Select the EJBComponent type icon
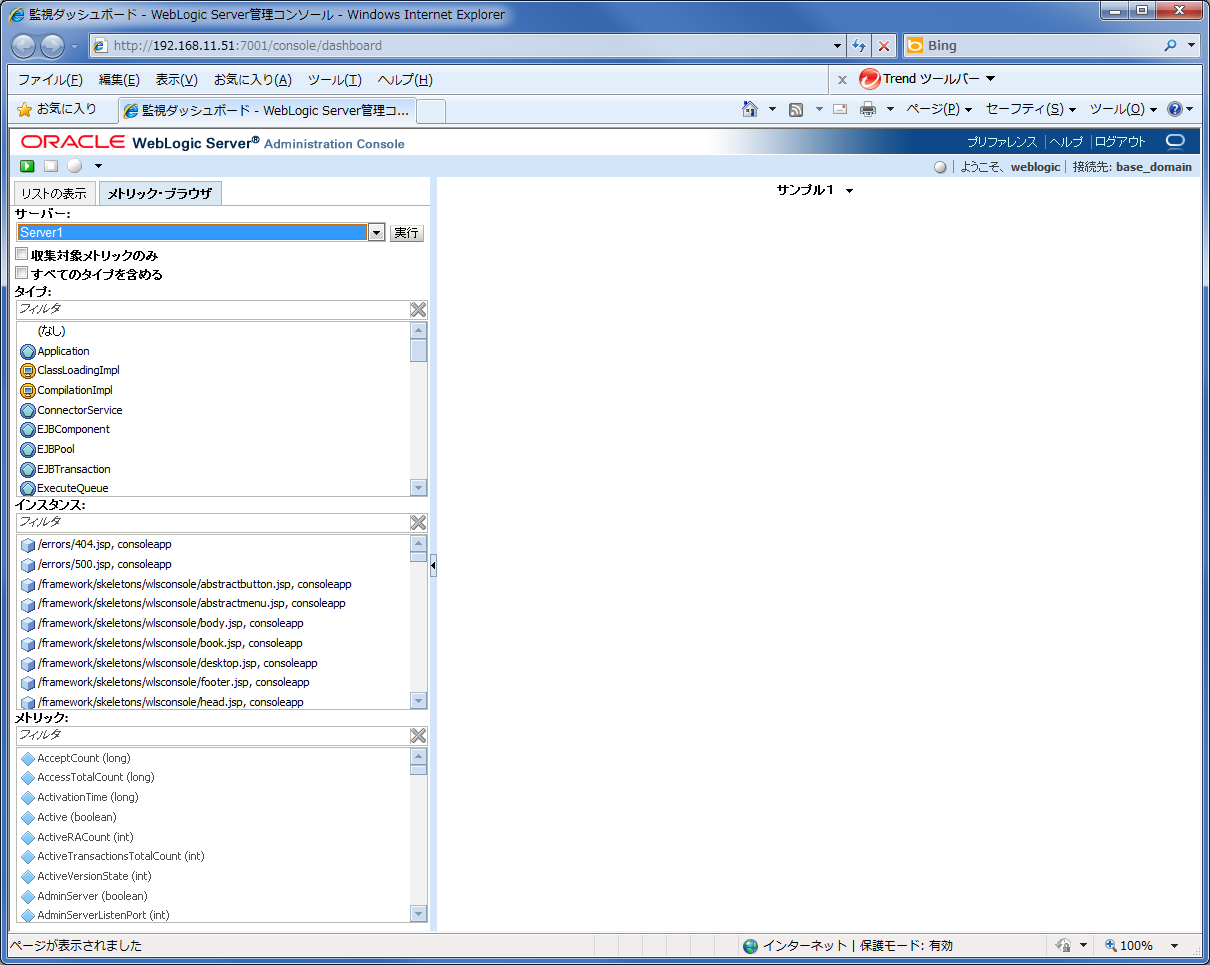 tap(28, 430)
